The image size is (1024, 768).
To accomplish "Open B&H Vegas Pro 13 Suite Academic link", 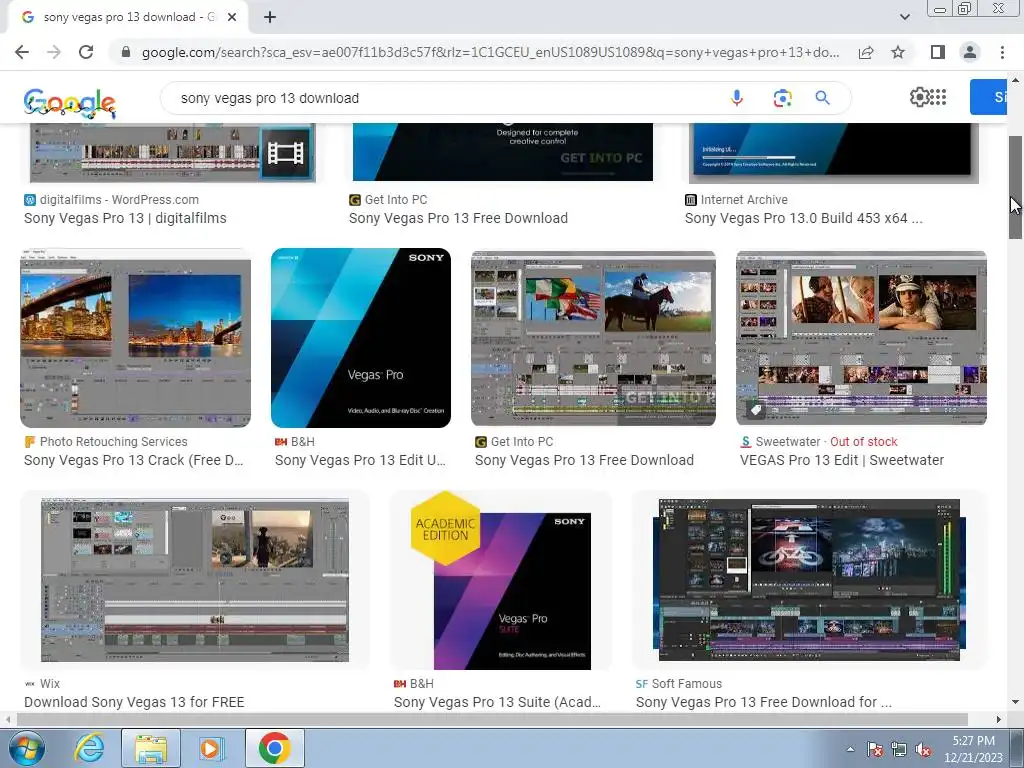I will click(497, 702).
